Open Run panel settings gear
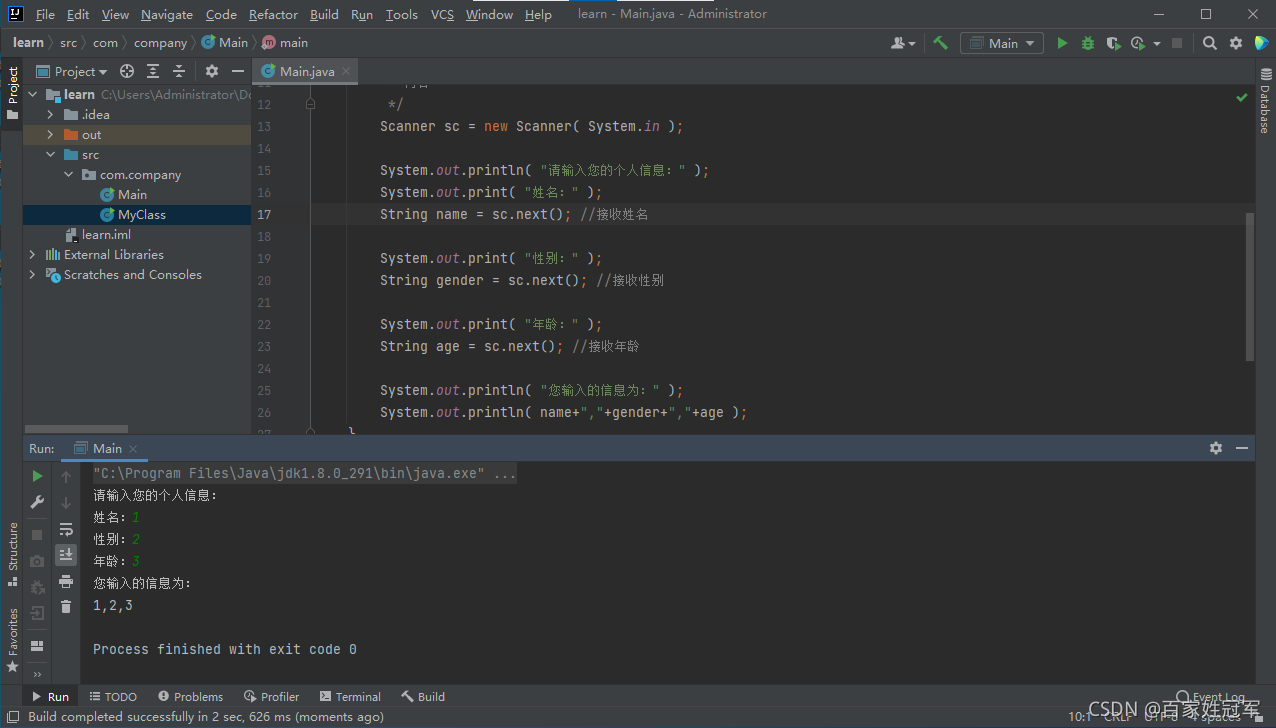This screenshot has height=728, width=1276. [x=1216, y=448]
